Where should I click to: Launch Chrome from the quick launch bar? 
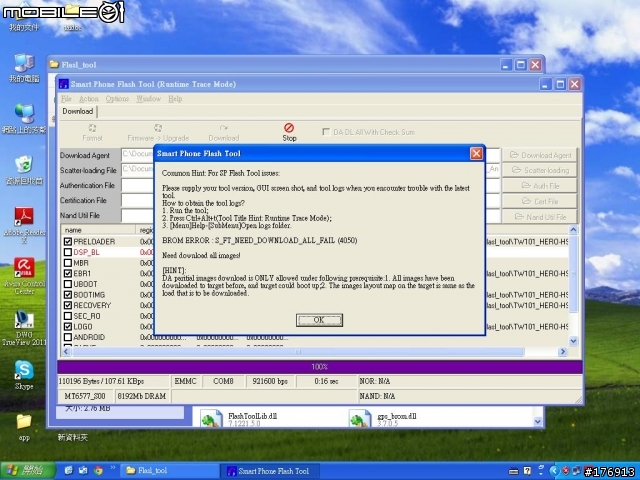(x=98, y=471)
